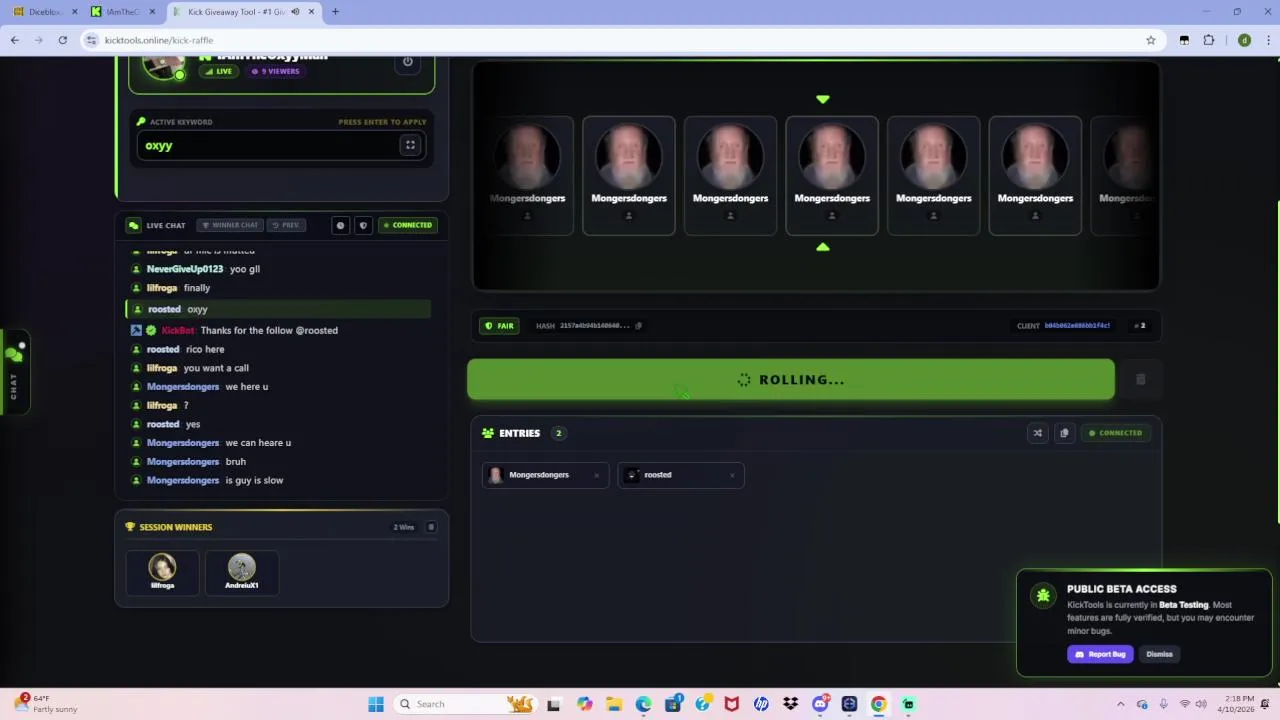Click the centered Mongersdongers roll card under the arrow
1280x720 pixels.
pyautogui.click(x=832, y=176)
